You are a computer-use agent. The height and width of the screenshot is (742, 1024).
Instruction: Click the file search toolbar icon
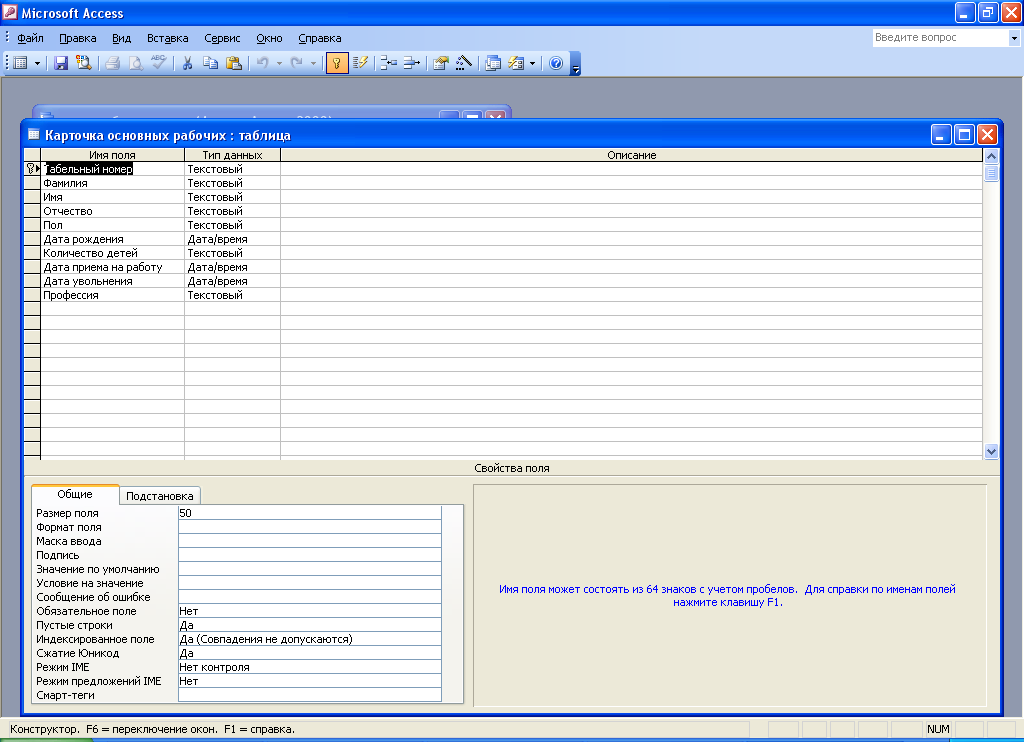pos(84,63)
